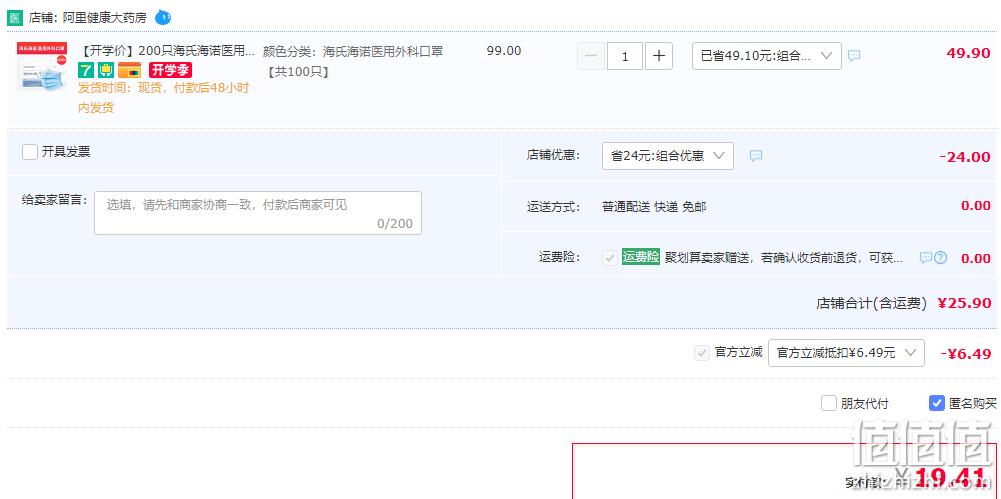Open the 已省49.10元 discount dropdown
Screen dimensions: 1001x499
tap(767, 56)
